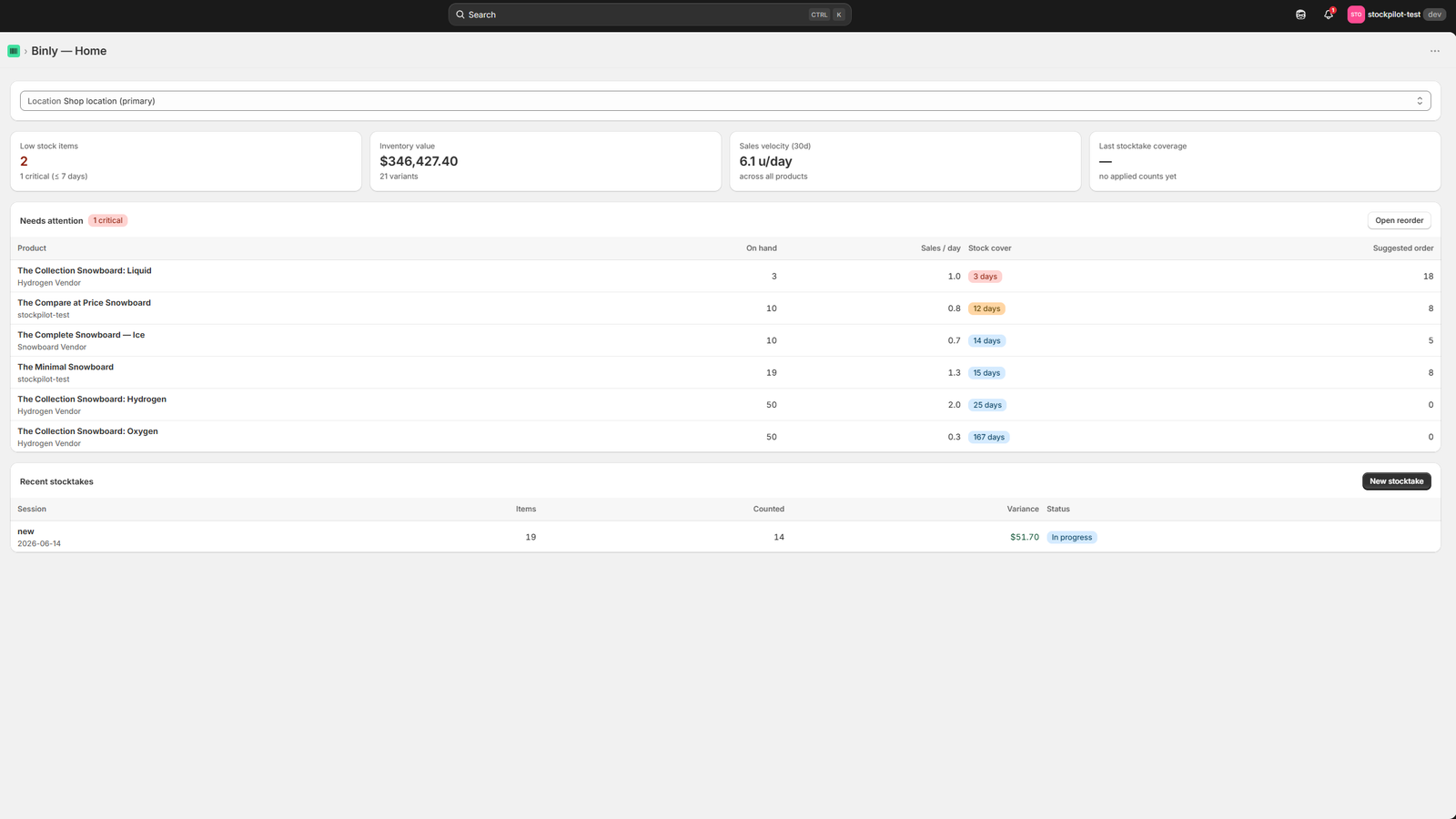Click the 3 days stock cover badge
This screenshot has height=819, width=1456.
click(x=985, y=277)
